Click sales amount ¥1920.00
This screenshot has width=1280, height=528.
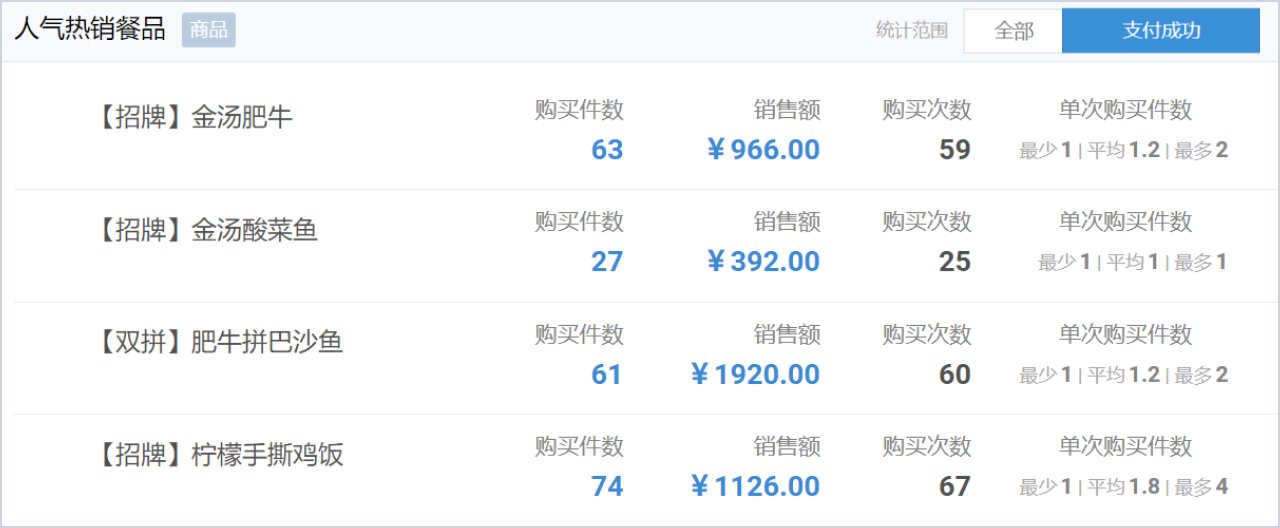coord(755,375)
